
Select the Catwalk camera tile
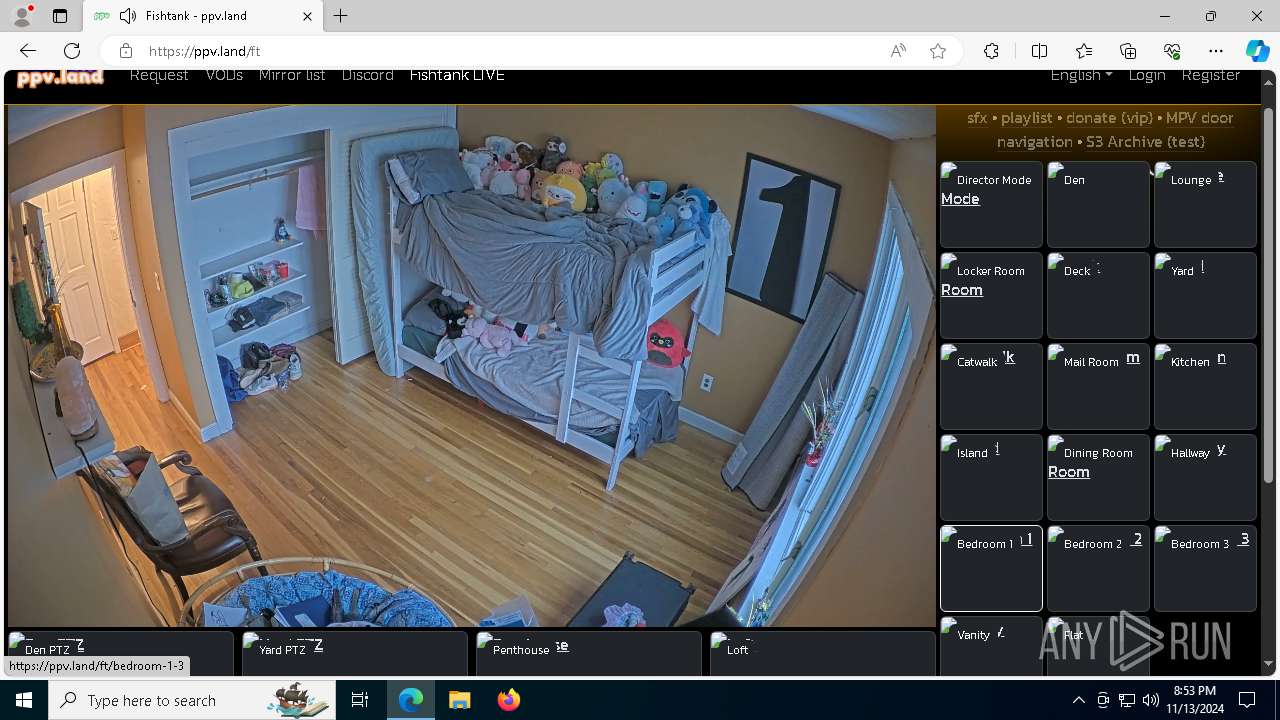(x=991, y=386)
